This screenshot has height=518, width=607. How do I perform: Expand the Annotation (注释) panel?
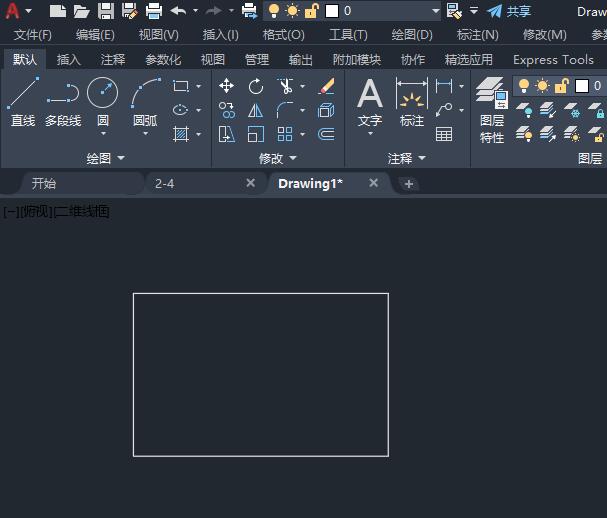tap(407, 158)
